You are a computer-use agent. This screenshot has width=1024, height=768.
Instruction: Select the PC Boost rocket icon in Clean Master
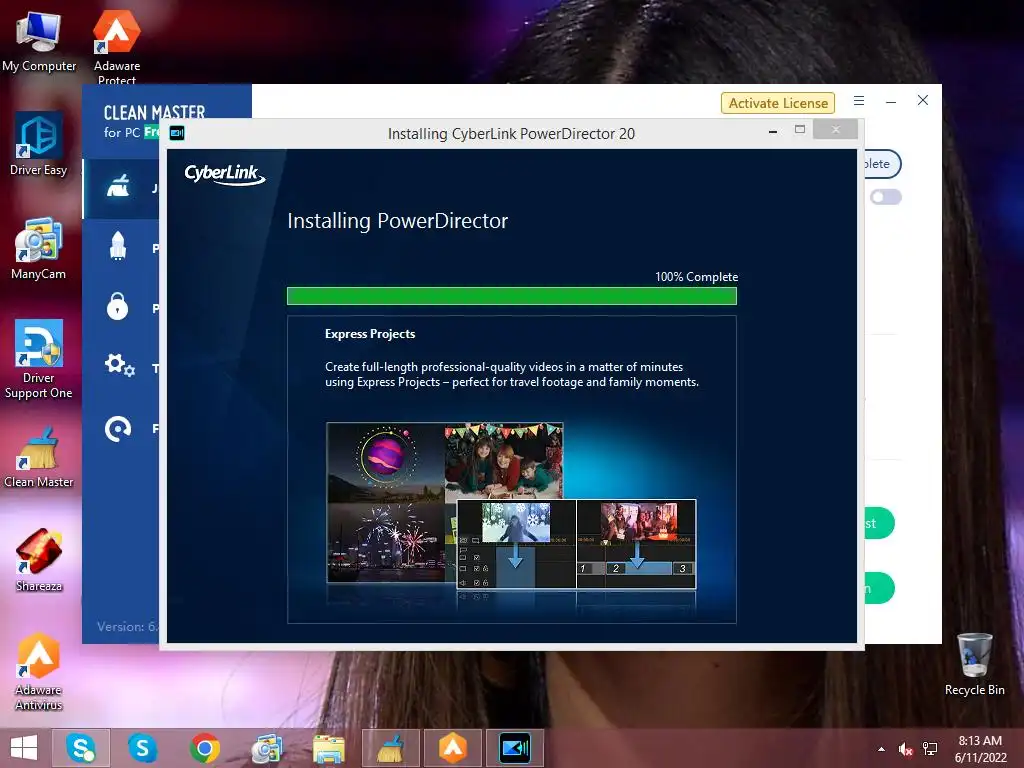tap(118, 246)
